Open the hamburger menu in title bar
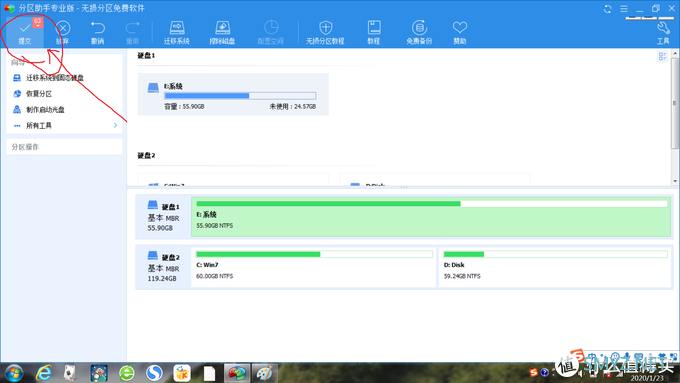680x383 pixels. (624, 9)
